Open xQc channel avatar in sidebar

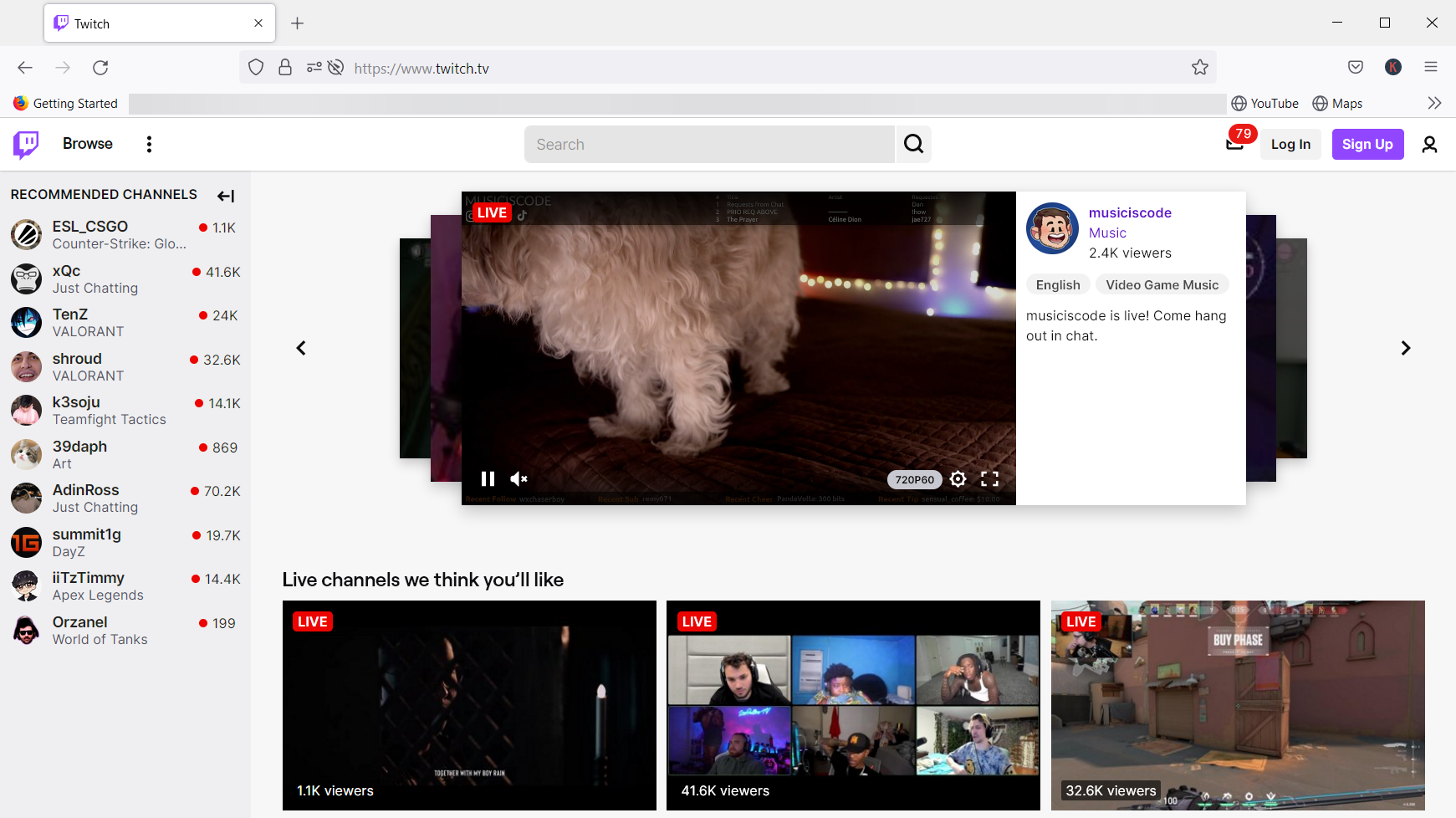tap(26, 279)
